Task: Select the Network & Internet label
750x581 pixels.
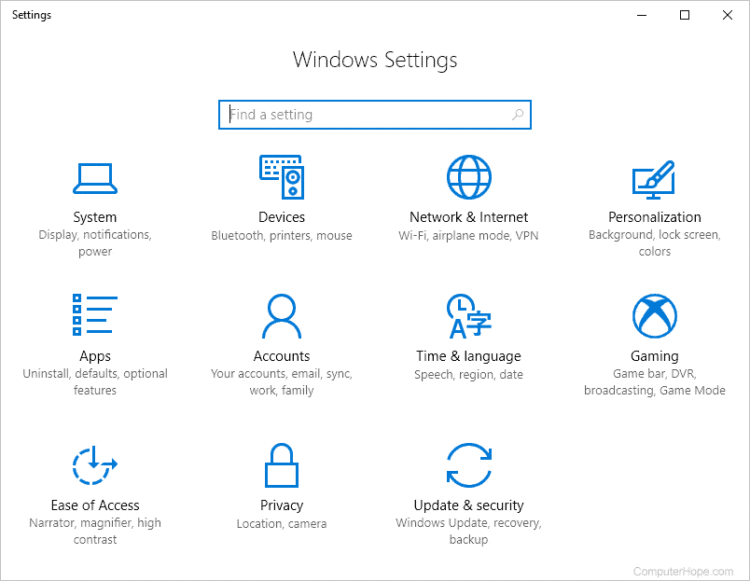Action: 469,217
